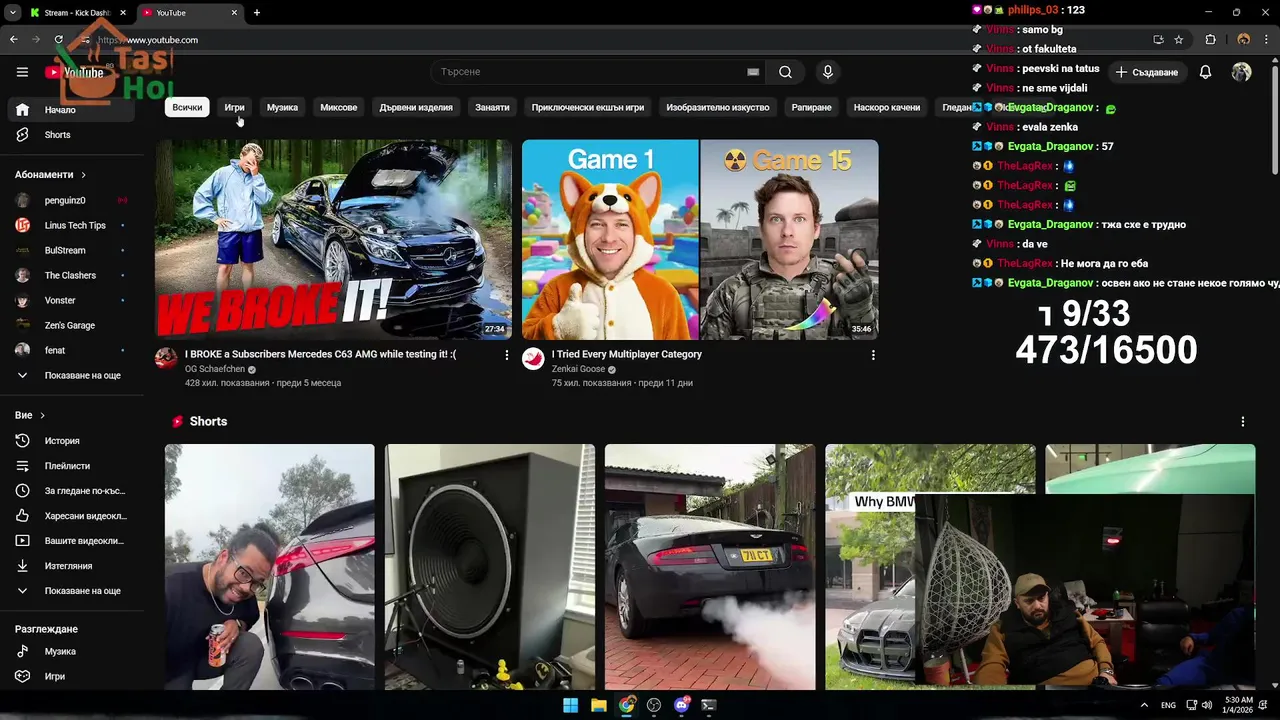Image resolution: width=1280 pixels, height=720 pixels.
Task: Open The Clashers channel
Action: (70, 275)
